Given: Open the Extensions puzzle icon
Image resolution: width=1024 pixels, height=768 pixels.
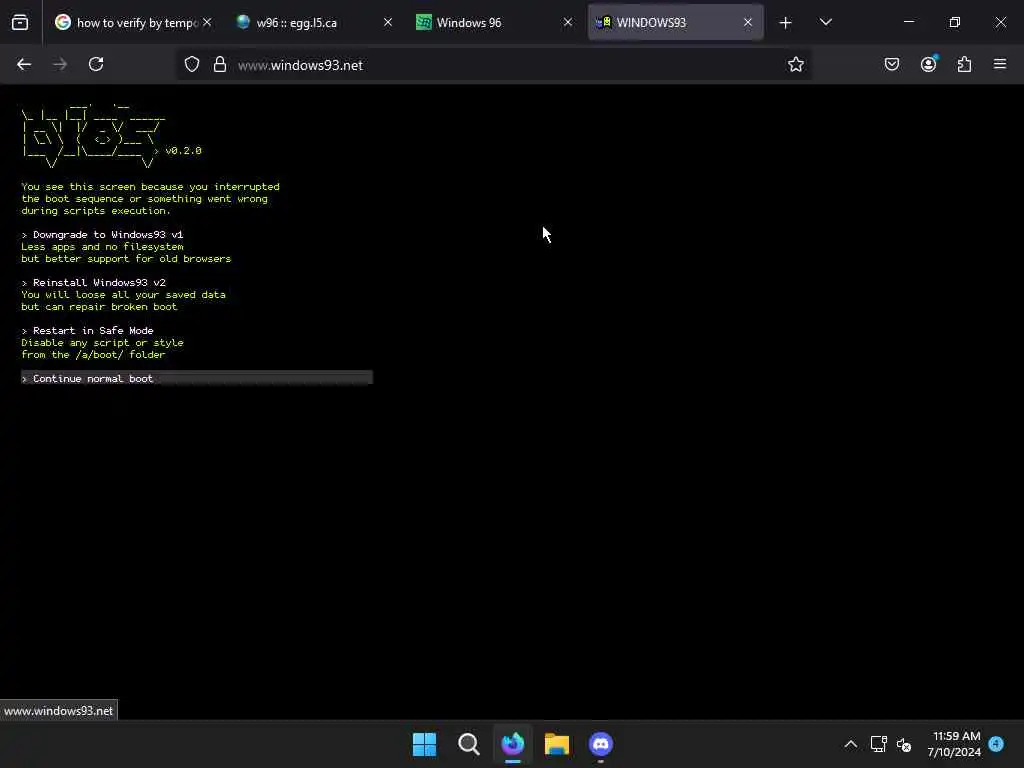Looking at the screenshot, I should (x=965, y=64).
